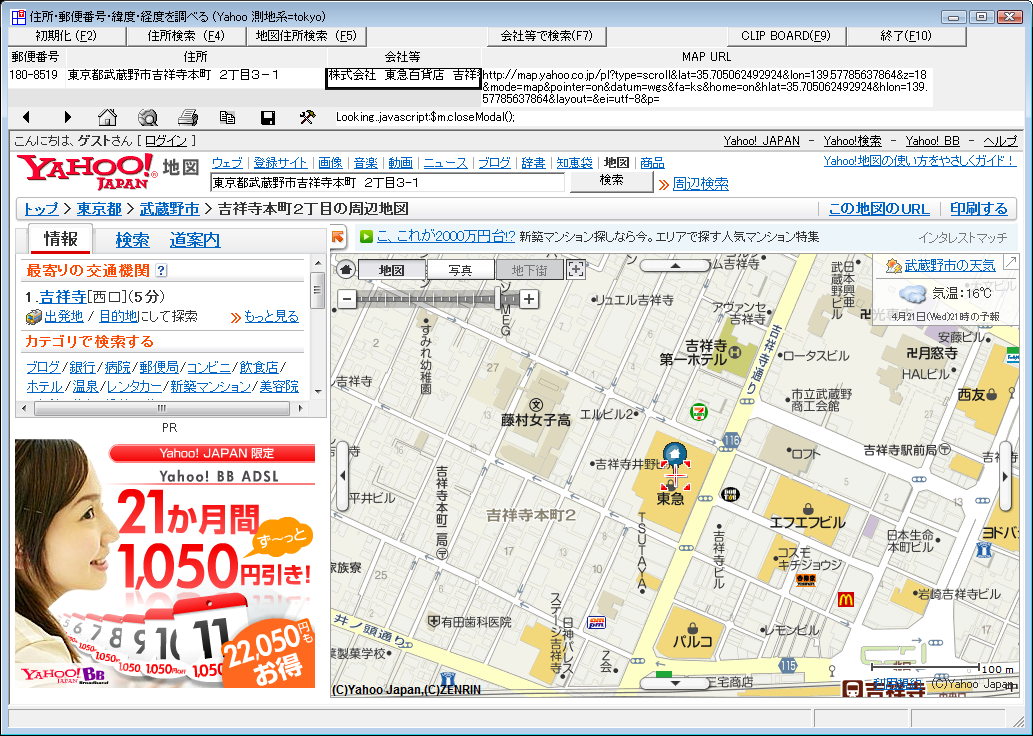This screenshot has width=1033, height=736.
Task: Open the 周辺検索 link
Action: pyautogui.click(x=700, y=184)
